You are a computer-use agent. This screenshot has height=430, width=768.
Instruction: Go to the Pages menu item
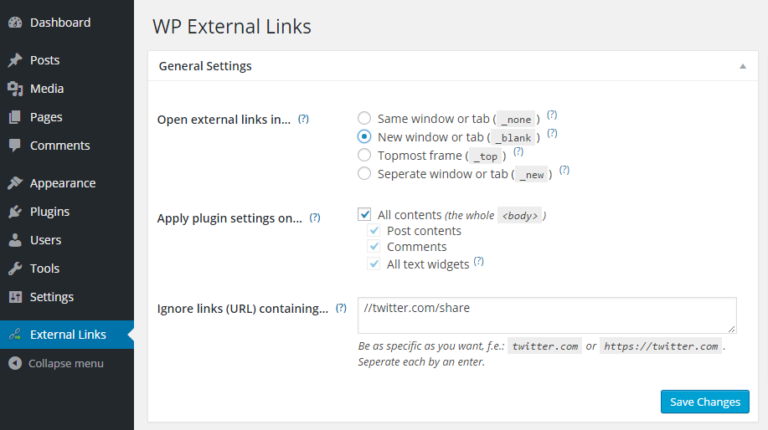46,117
